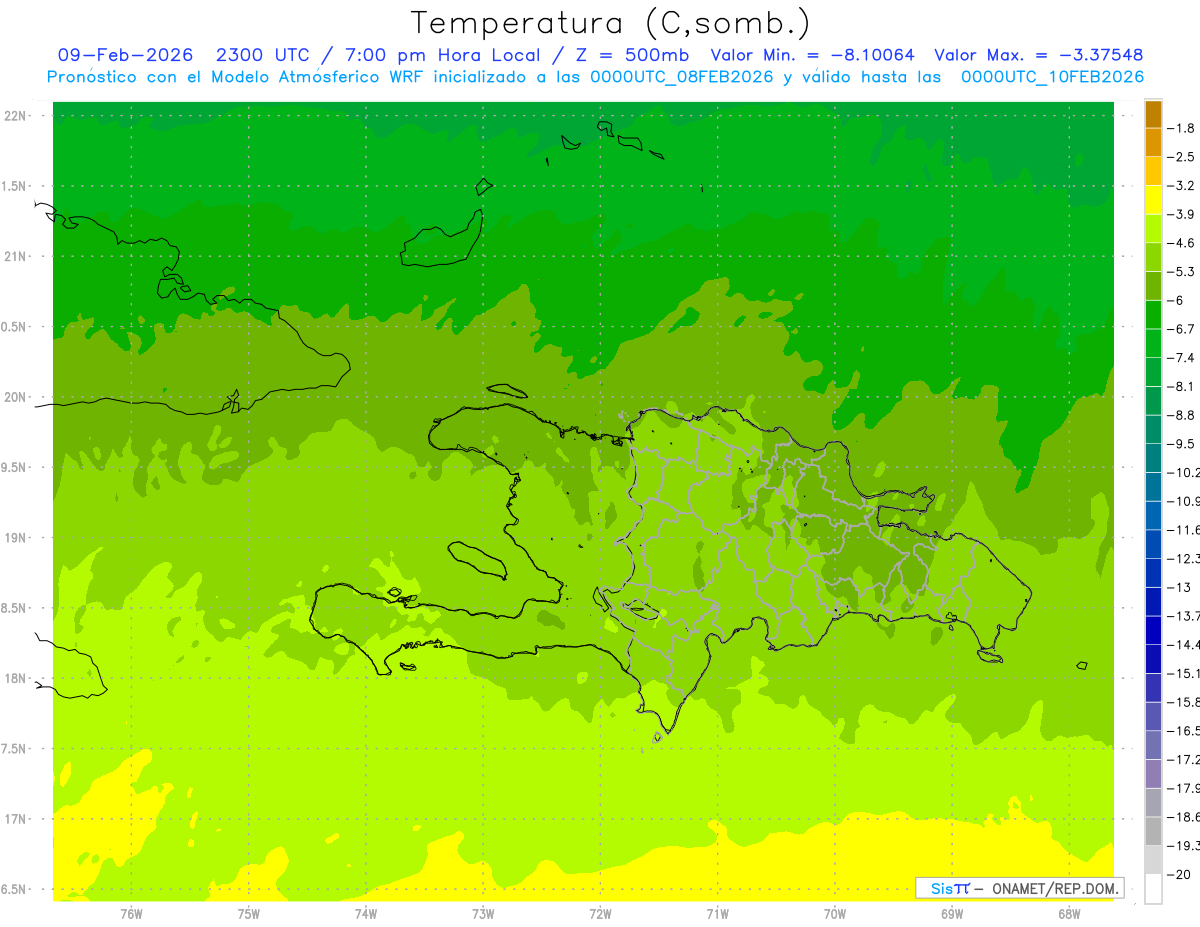This screenshot has width=1200, height=927.
Task: Click the '69W' longitude axis label
Action: pos(952,915)
